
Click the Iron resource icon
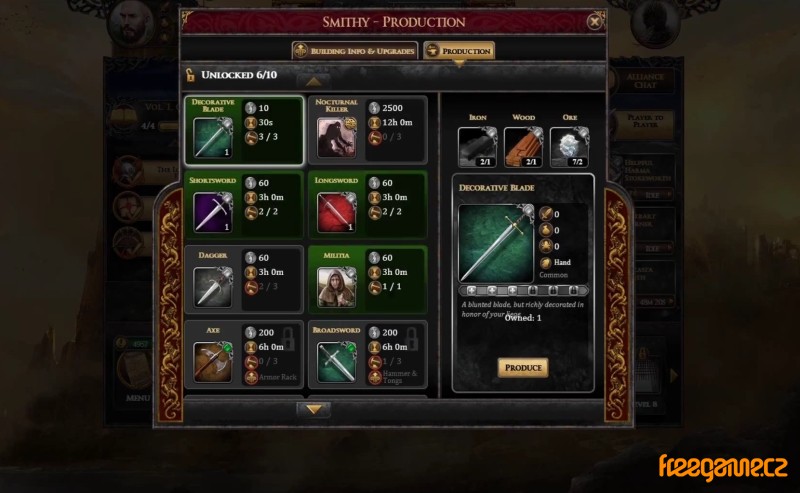coord(478,147)
